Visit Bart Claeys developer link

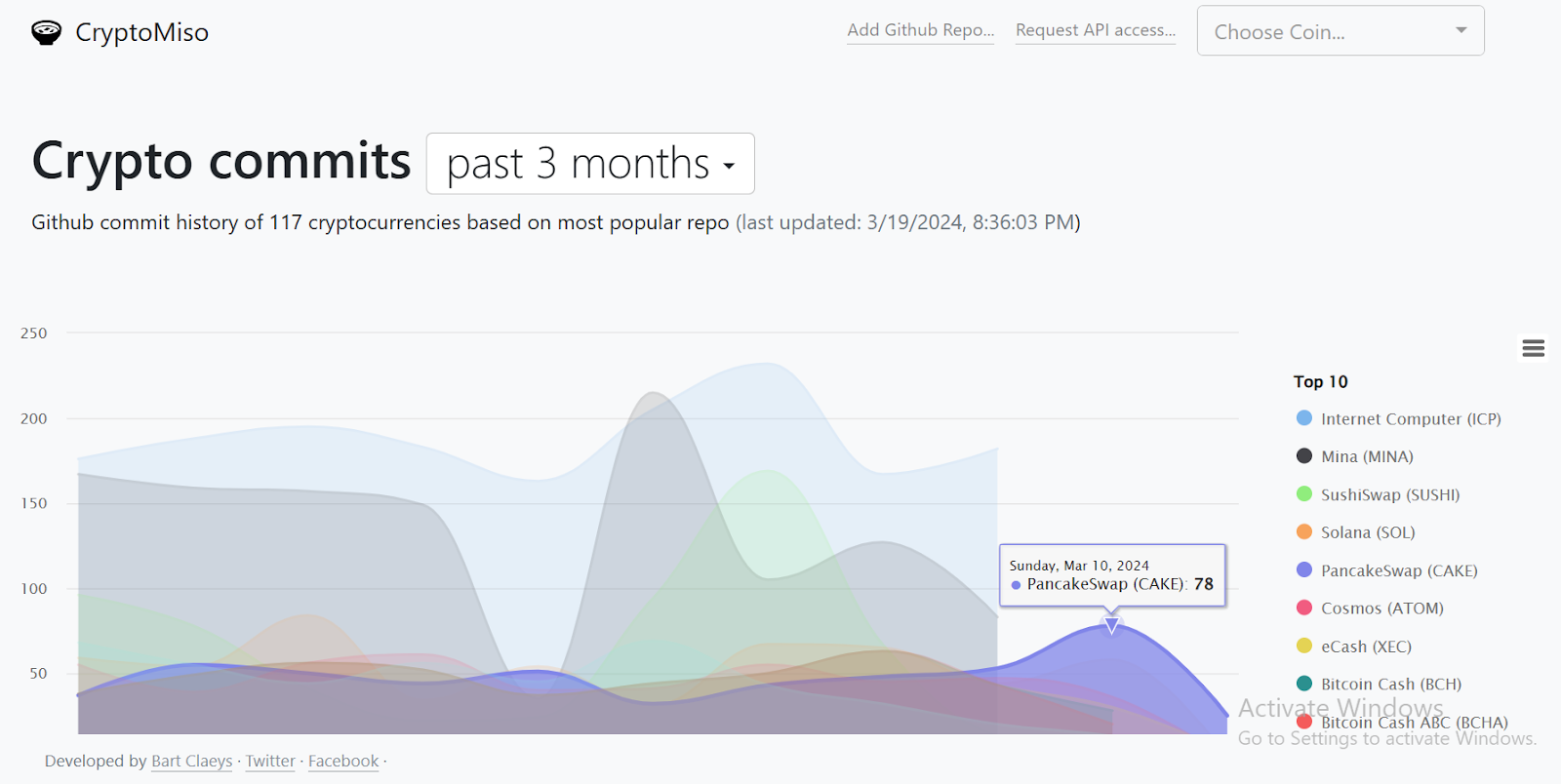(191, 762)
